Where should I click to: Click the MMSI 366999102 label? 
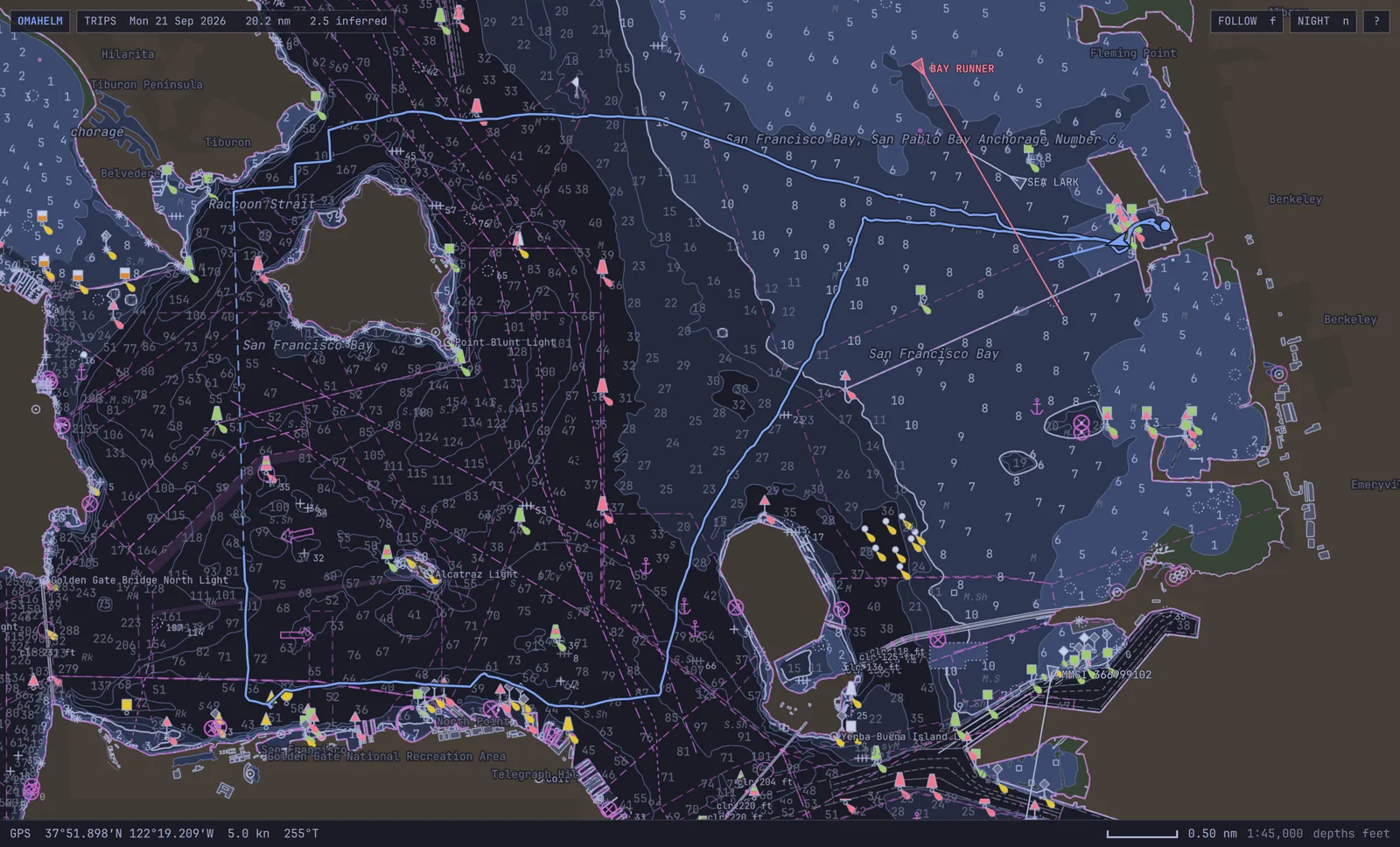[x=1106, y=675]
